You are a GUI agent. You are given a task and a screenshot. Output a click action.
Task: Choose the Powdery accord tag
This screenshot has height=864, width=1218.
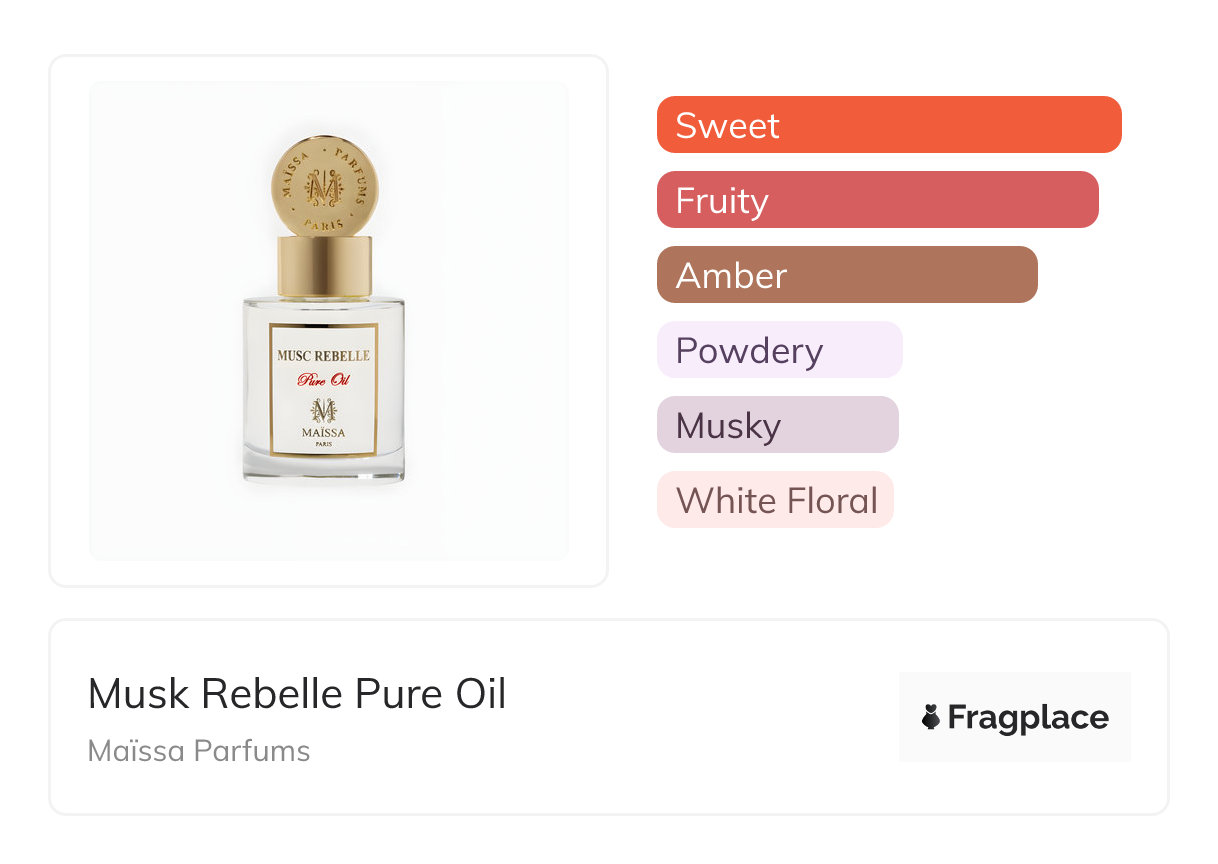779,350
